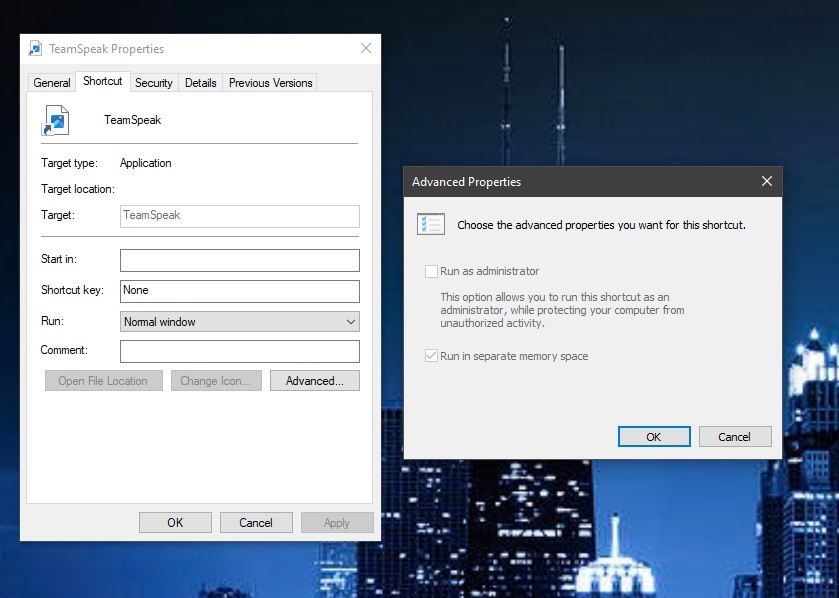Click the Run combo box chevron arrow

pos(350,321)
